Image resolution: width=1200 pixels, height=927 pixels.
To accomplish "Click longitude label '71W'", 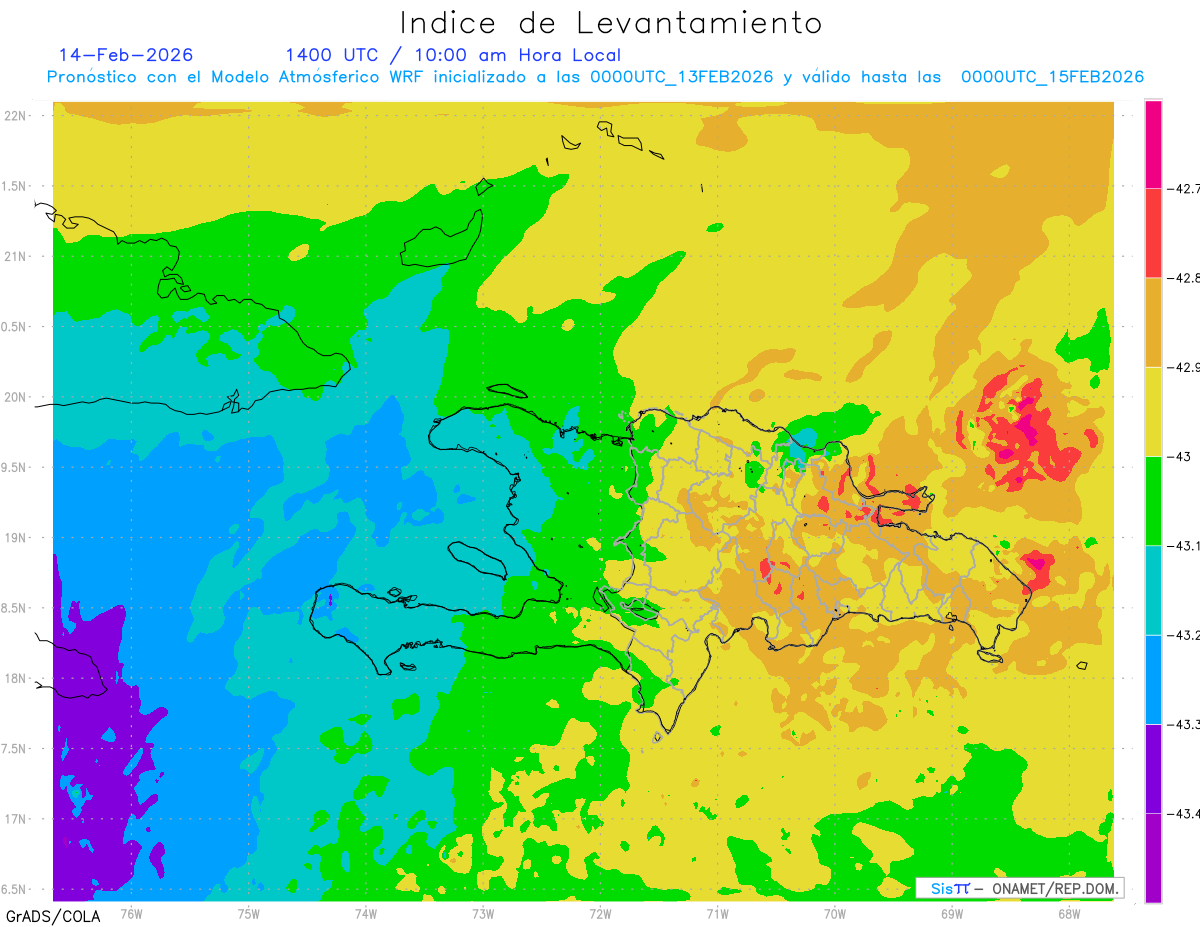I will click(x=717, y=913).
